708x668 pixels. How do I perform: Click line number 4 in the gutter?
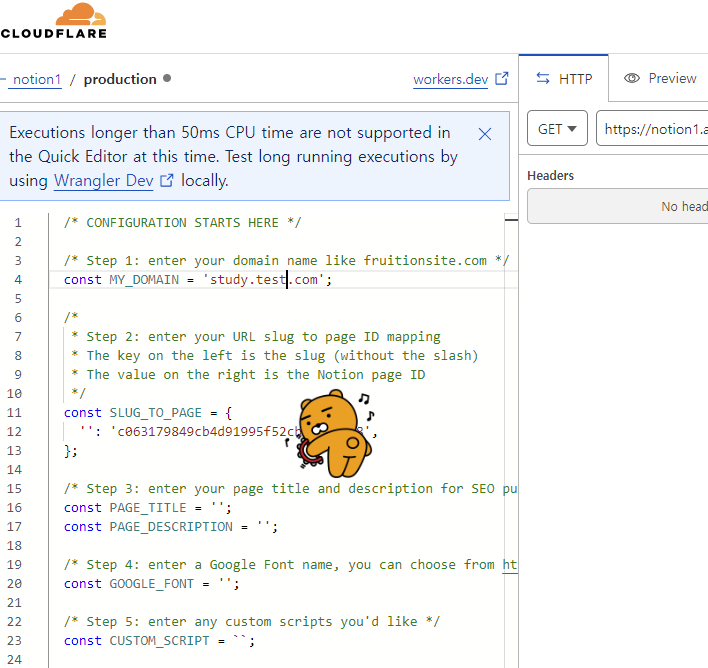click(x=18, y=280)
